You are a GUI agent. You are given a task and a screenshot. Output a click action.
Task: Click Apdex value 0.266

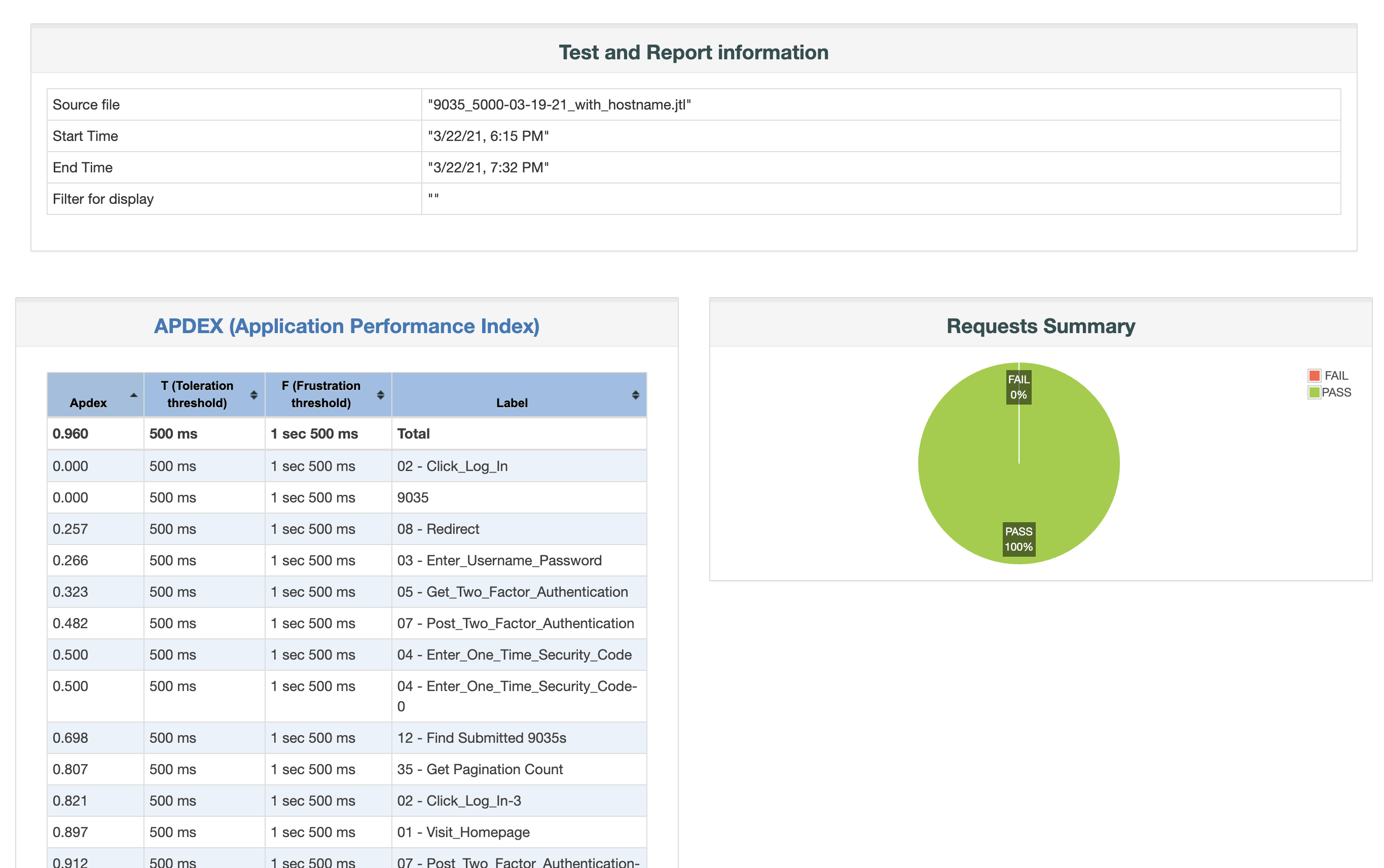click(70, 561)
